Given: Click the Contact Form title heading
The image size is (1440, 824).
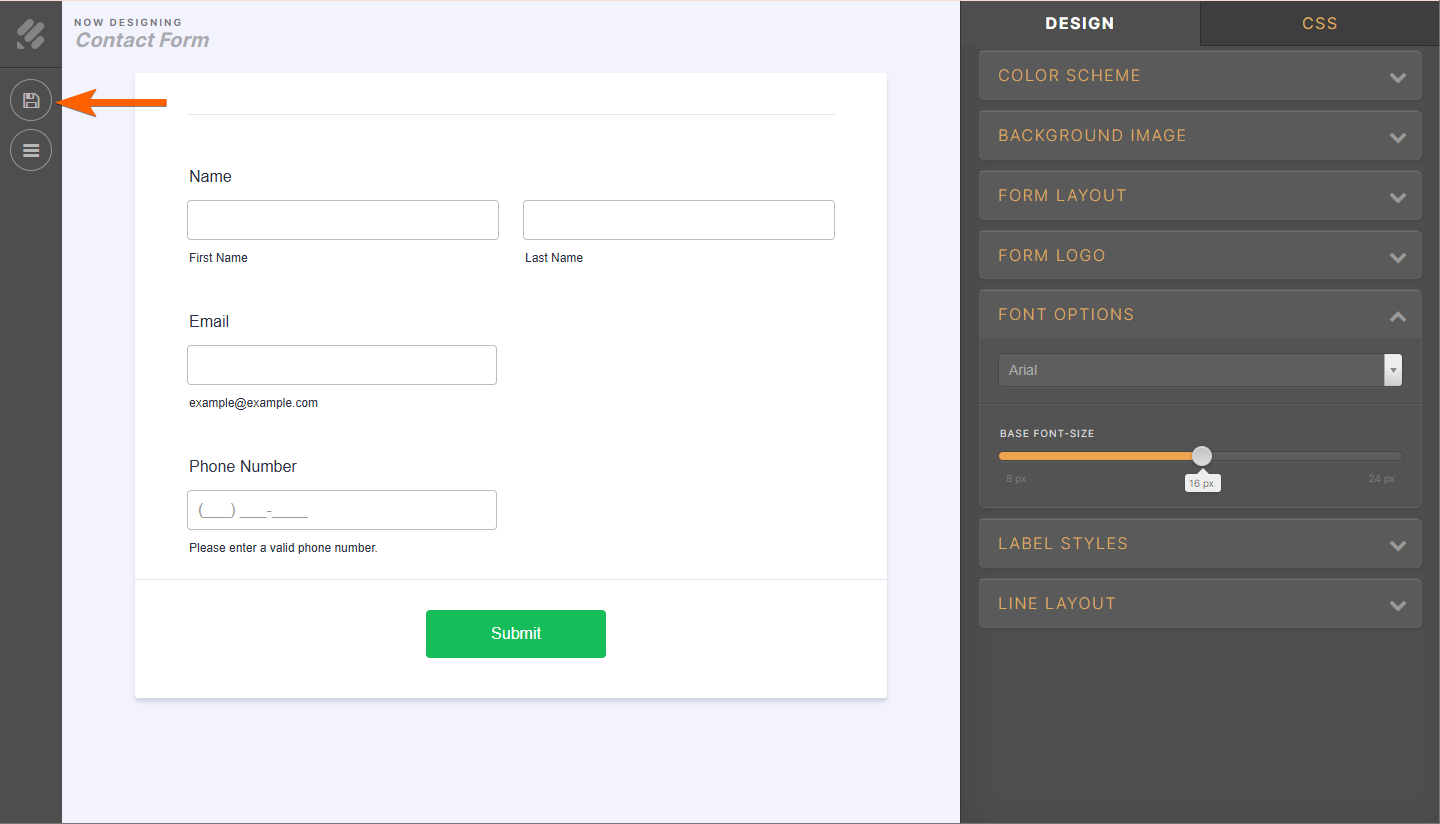Looking at the screenshot, I should click(141, 40).
